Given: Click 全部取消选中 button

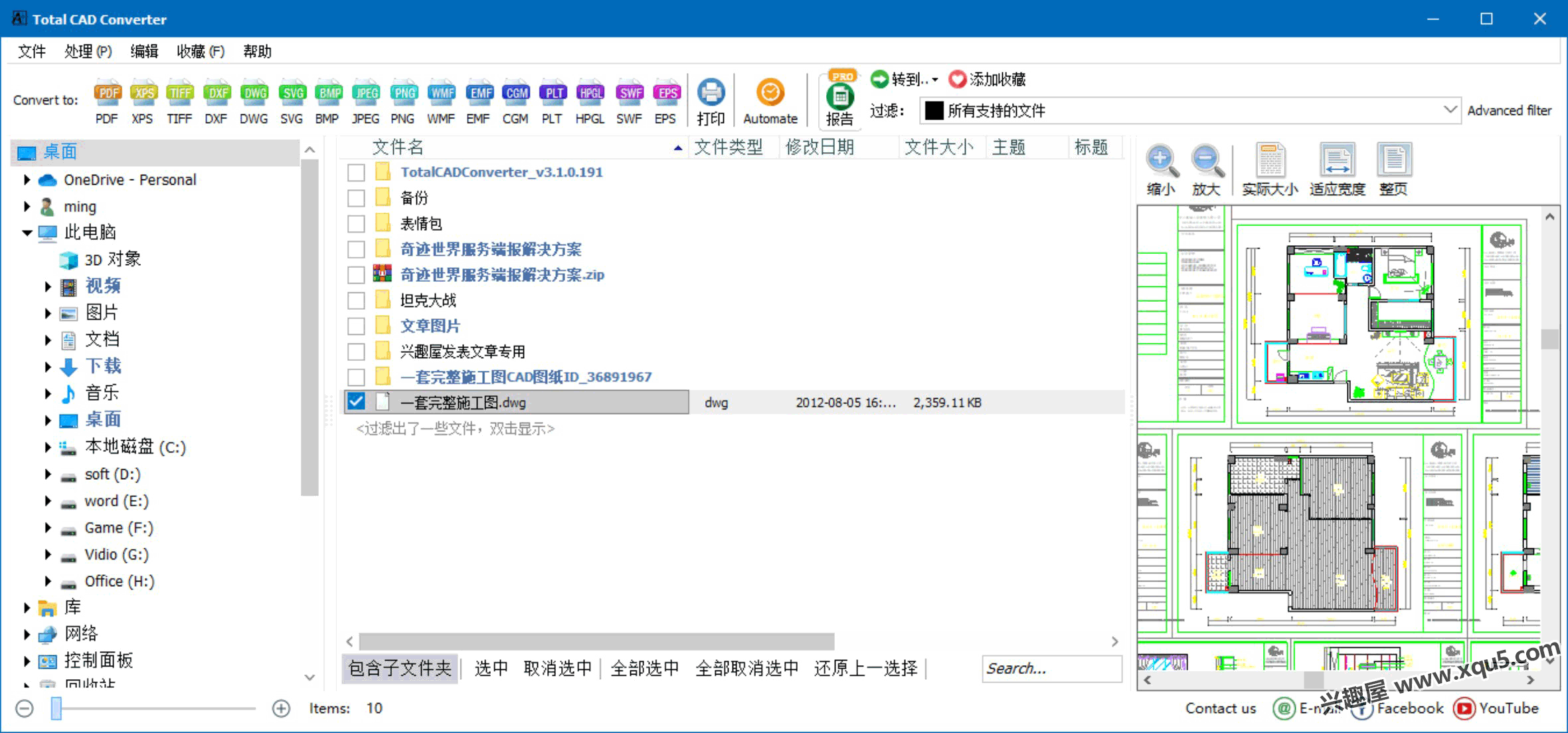Looking at the screenshot, I should point(746,669).
